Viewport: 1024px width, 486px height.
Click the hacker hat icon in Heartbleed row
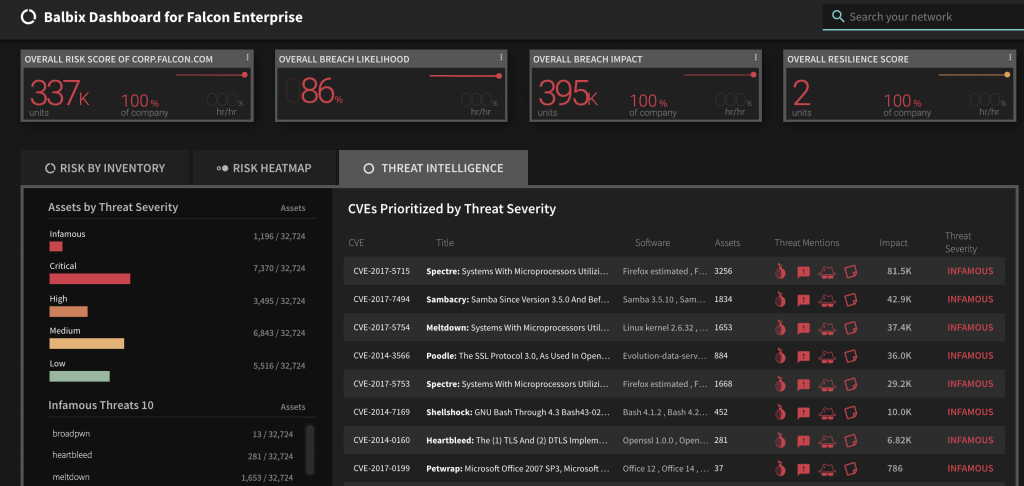tap(827, 440)
